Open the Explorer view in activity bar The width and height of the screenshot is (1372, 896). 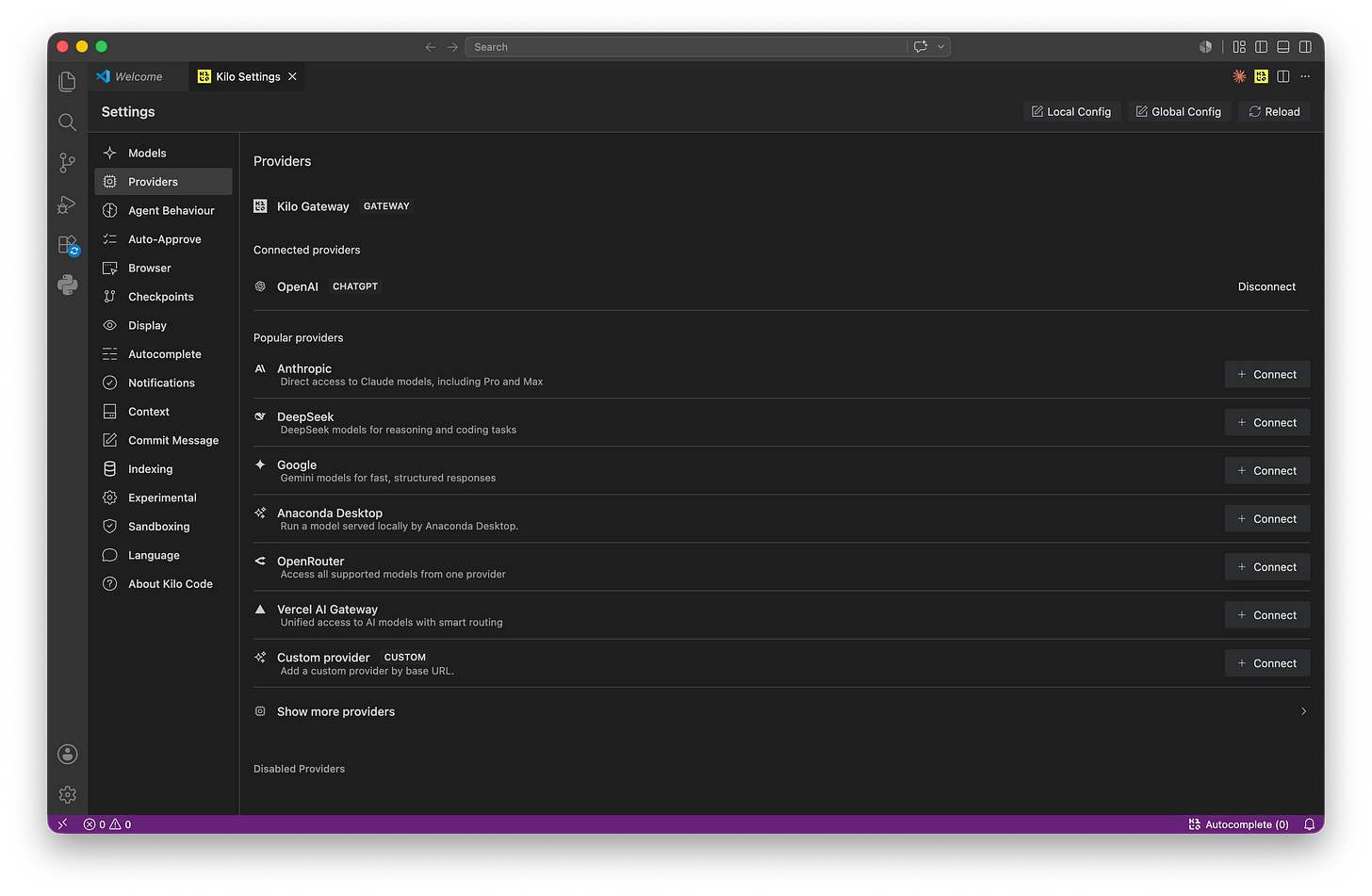point(67,82)
